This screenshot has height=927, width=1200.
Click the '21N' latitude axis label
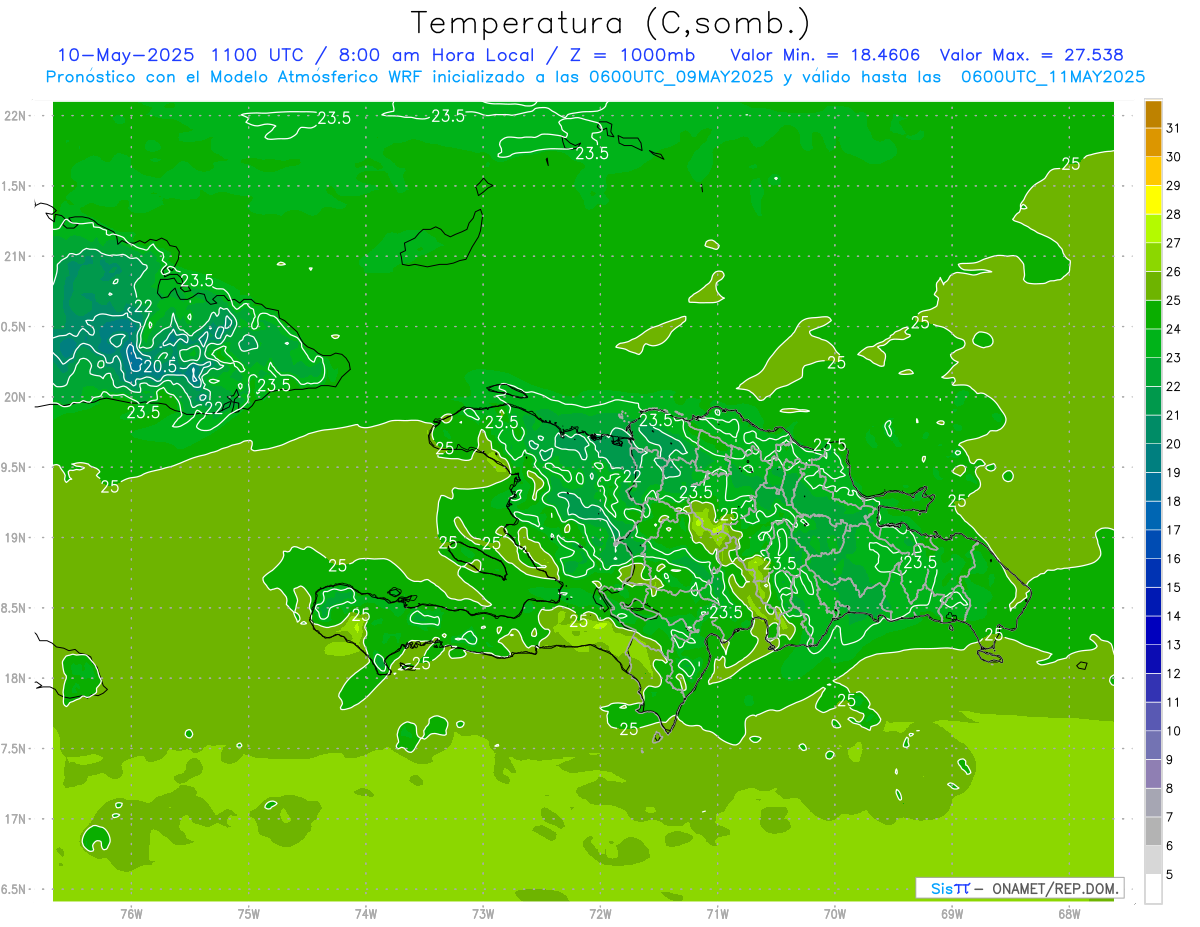point(16,256)
